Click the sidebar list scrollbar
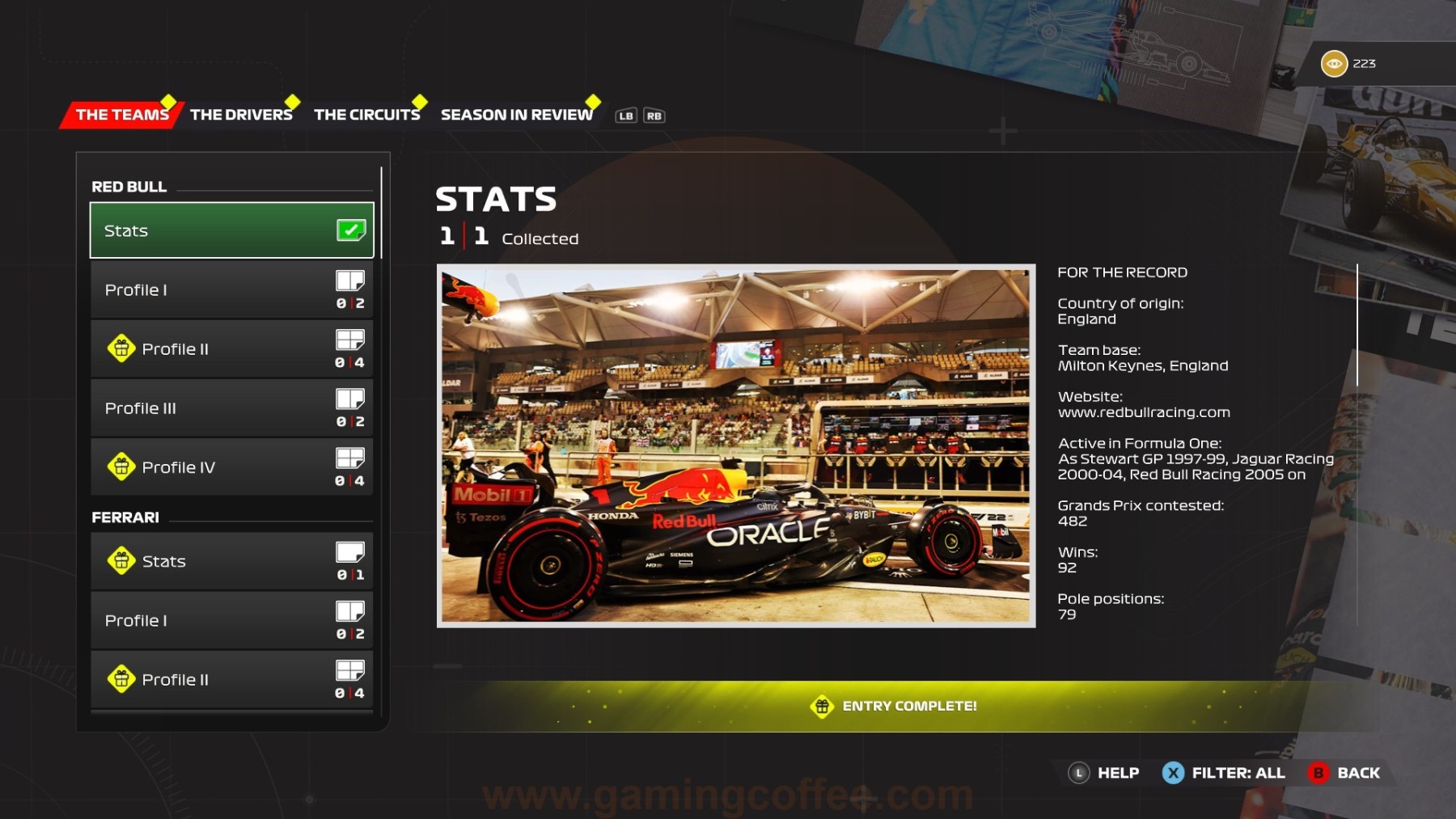This screenshot has height=819, width=1456. 381,213
